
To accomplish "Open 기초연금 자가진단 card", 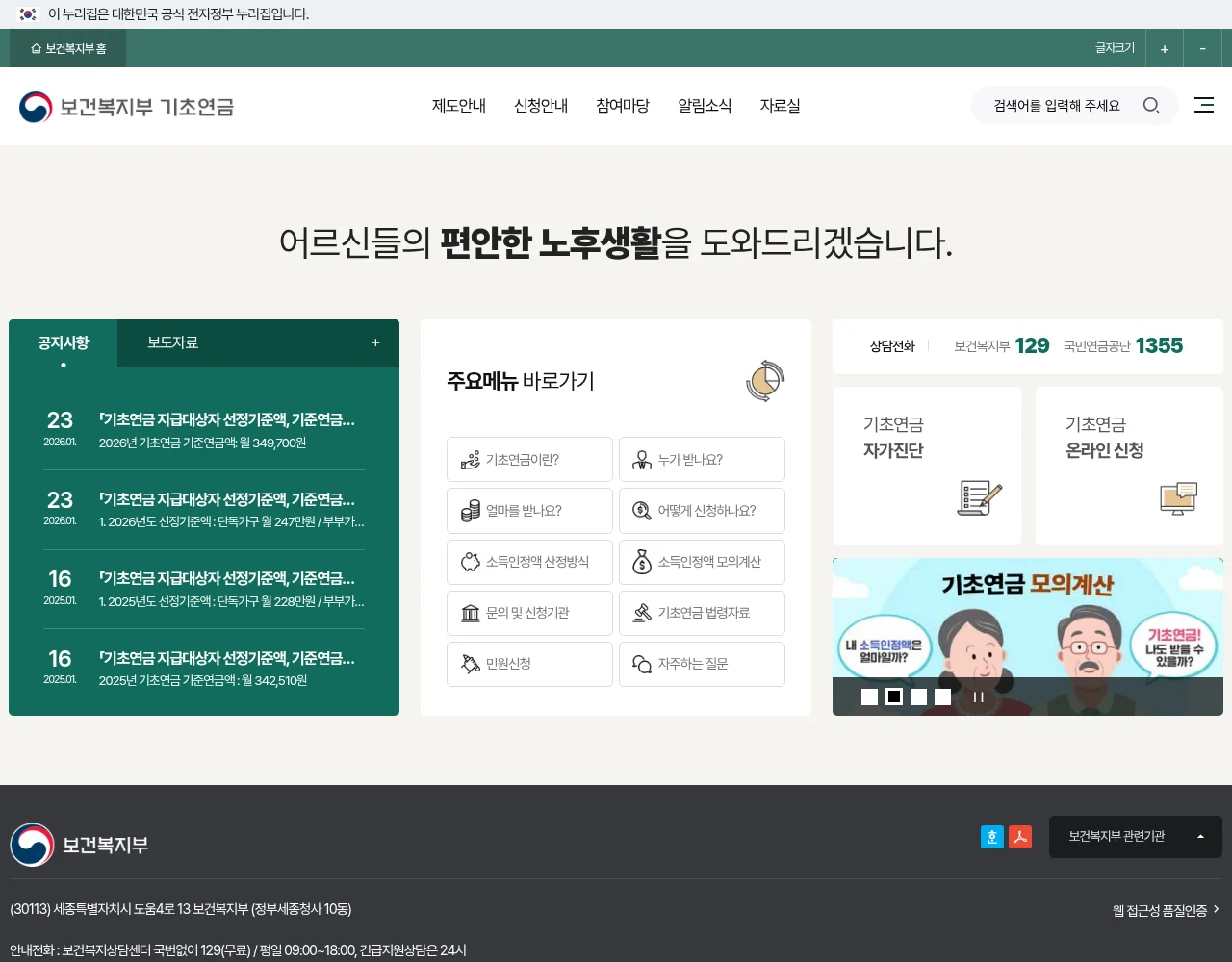I will coord(927,467).
